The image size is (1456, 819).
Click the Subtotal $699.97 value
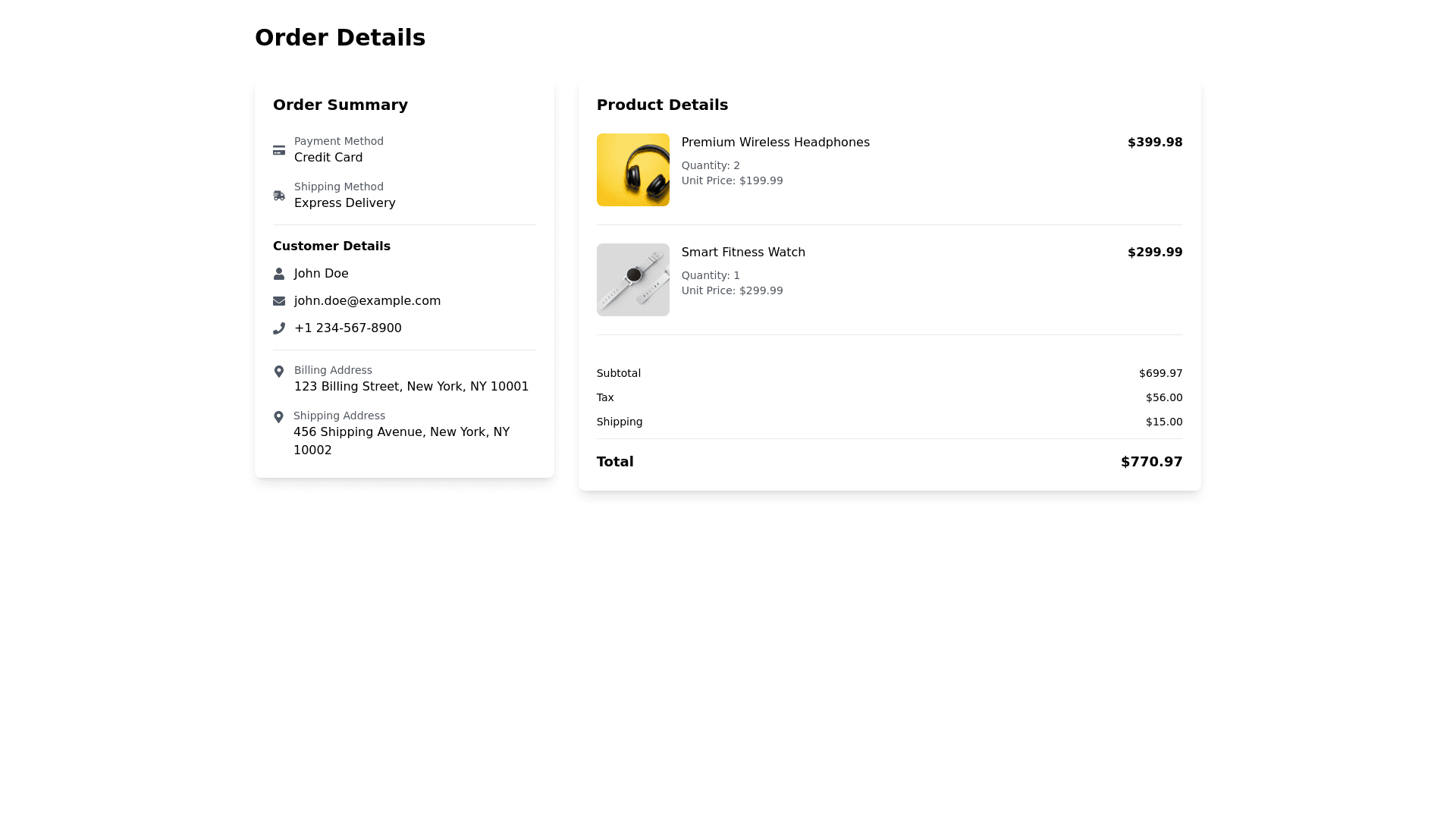pyautogui.click(x=1160, y=373)
